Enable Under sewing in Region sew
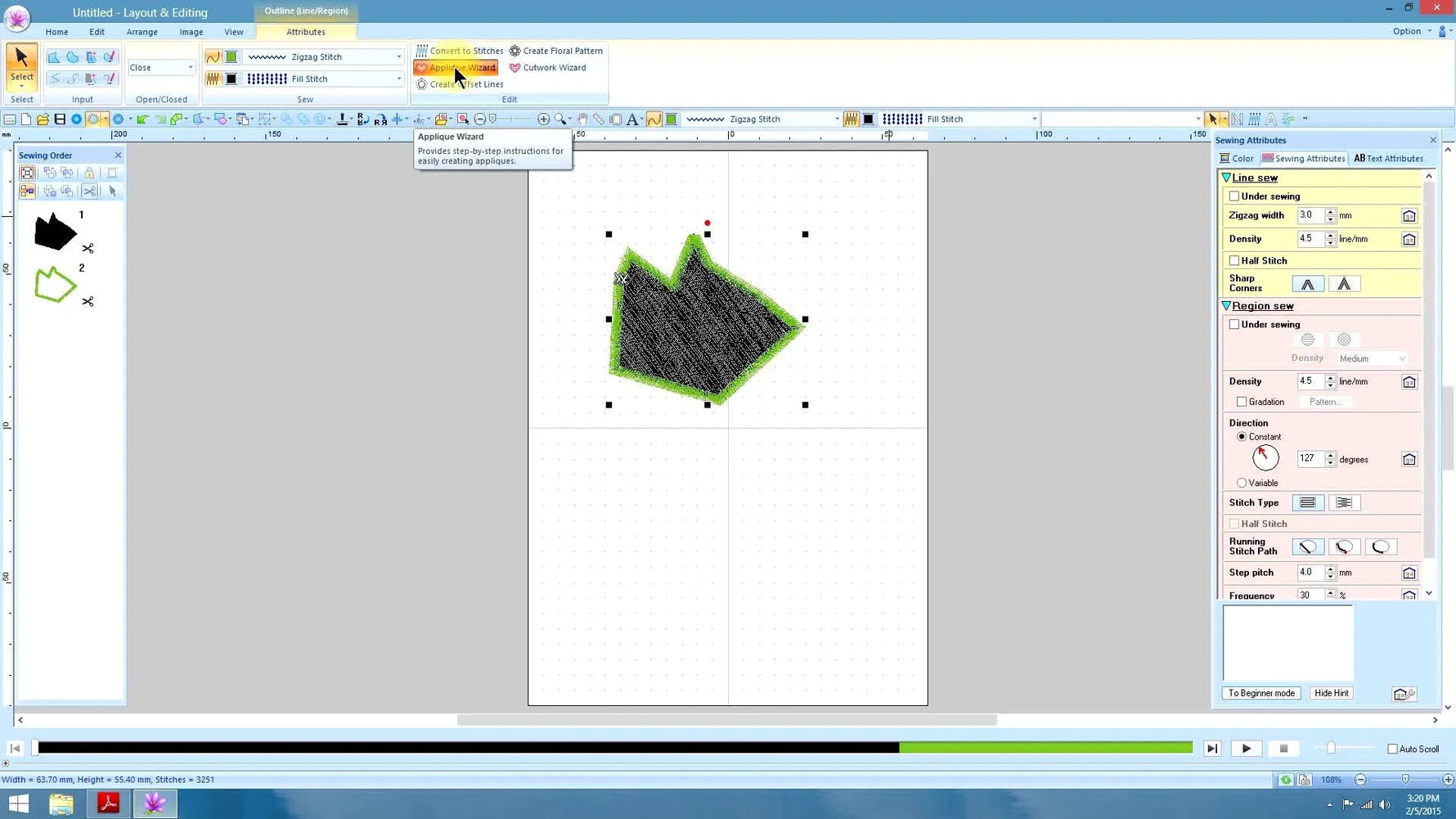Image resolution: width=1456 pixels, height=819 pixels. point(1234,325)
